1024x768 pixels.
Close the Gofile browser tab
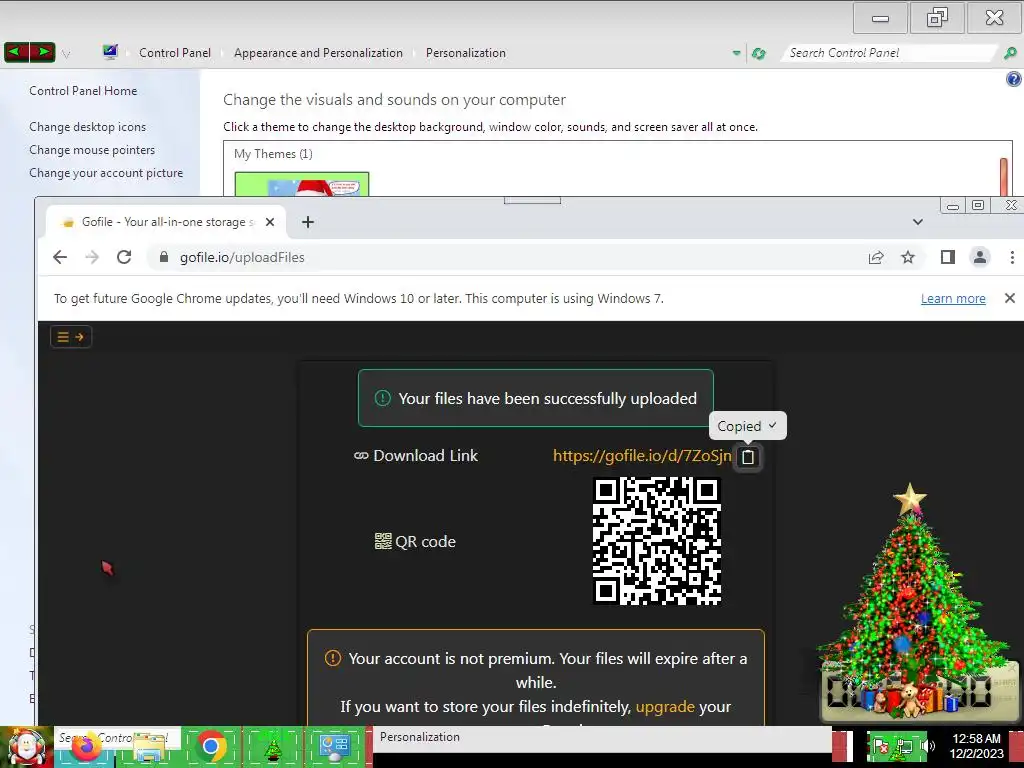coord(270,222)
